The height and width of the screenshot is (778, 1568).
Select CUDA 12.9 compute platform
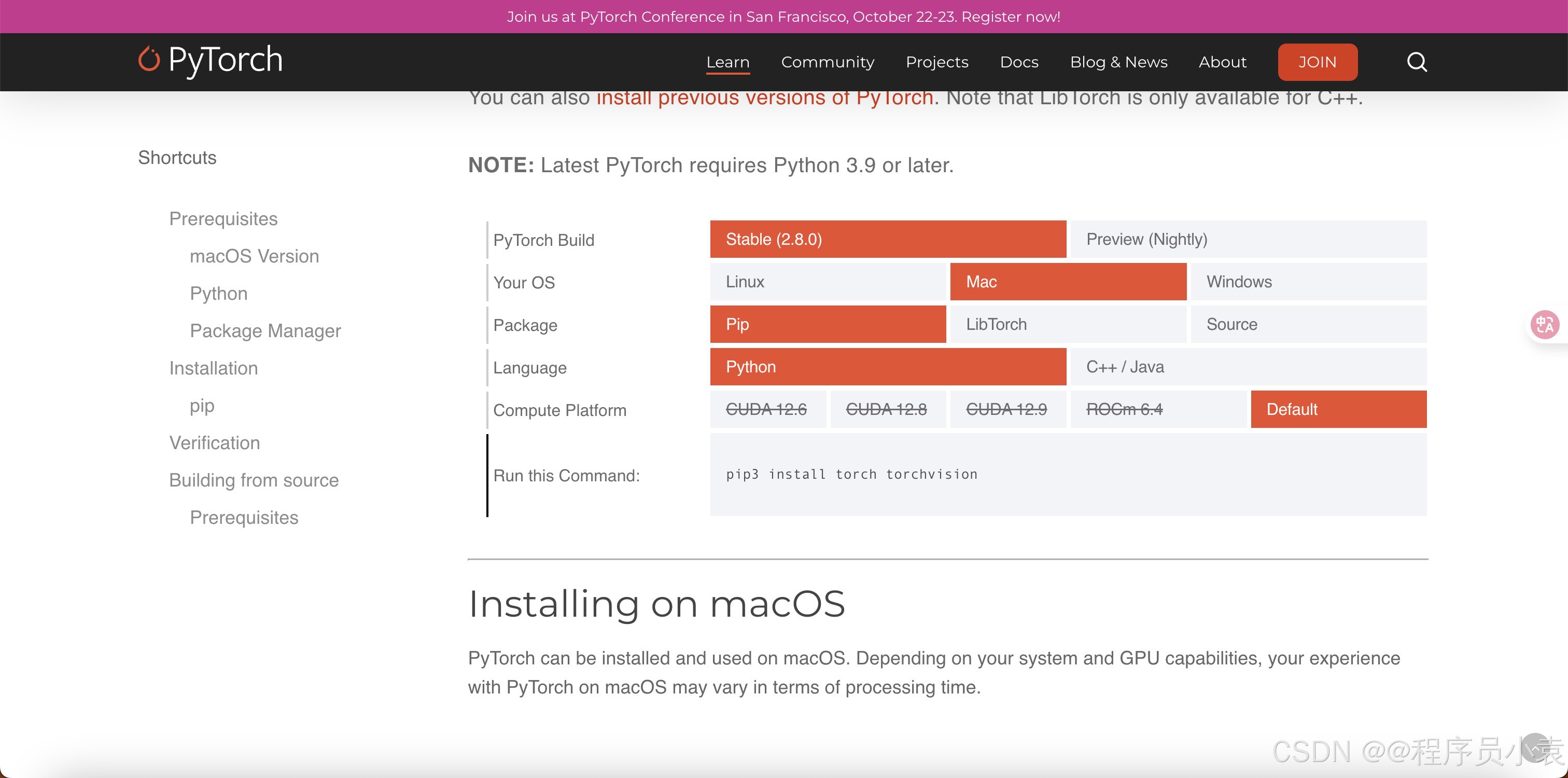tap(1008, 409)
